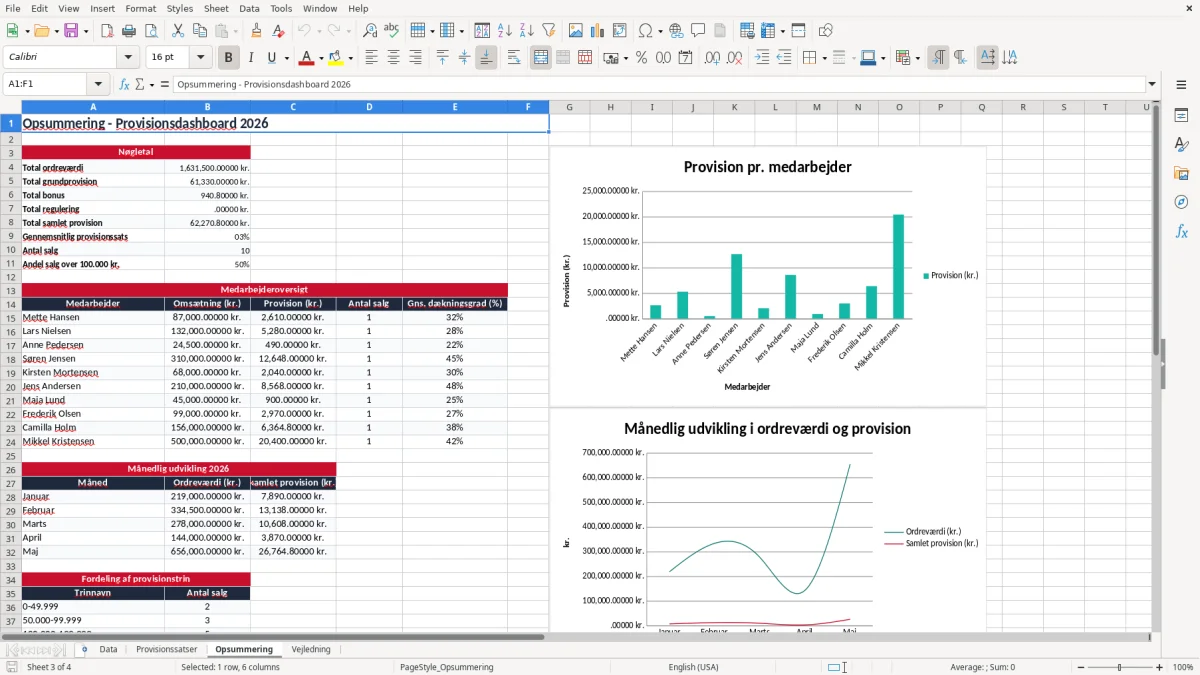The width and height of the screenshot is (1200, 675).
Task: Click the Clear Direct Formatting icon
Action: coord(278,31)
